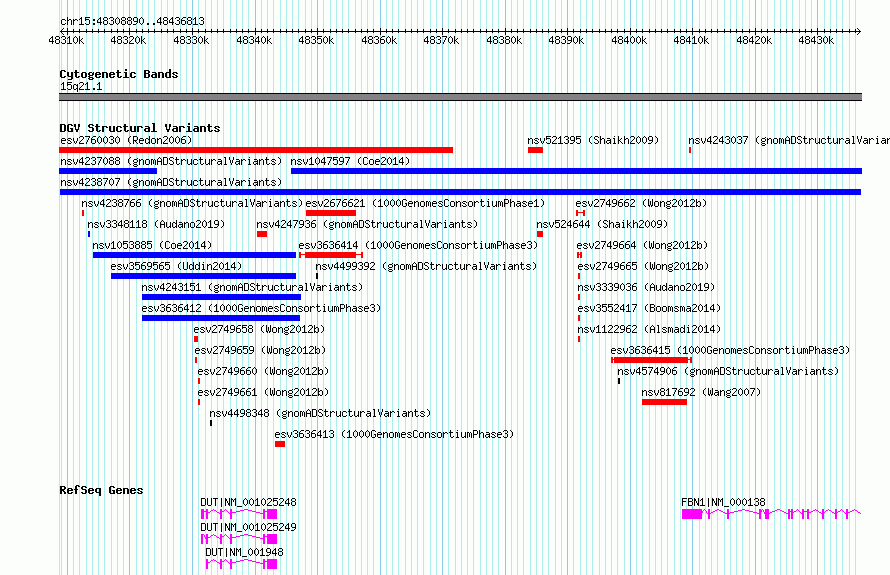
Task: Open esv3636414 1000GenomesConsortiumPhase3 variant
Action: coord(418,245)
